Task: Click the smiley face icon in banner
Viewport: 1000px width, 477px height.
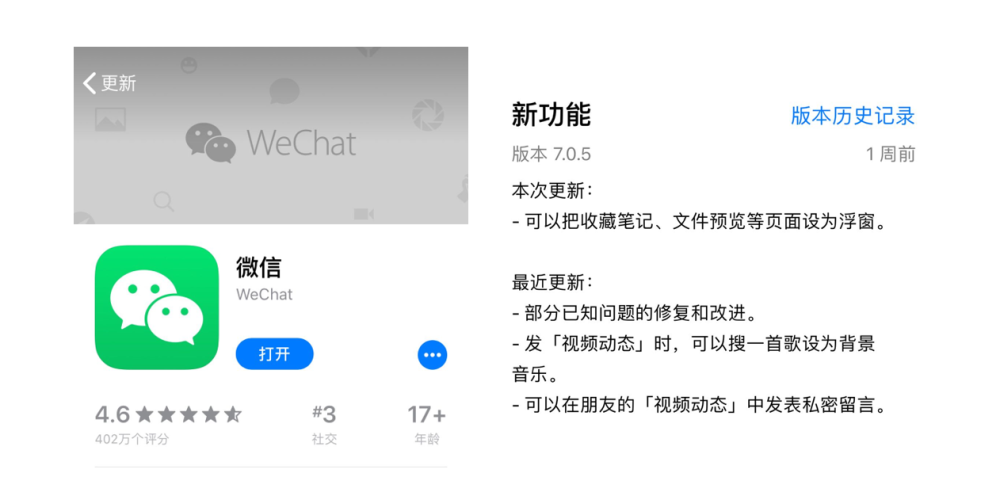Action: (x=189, y=65)
